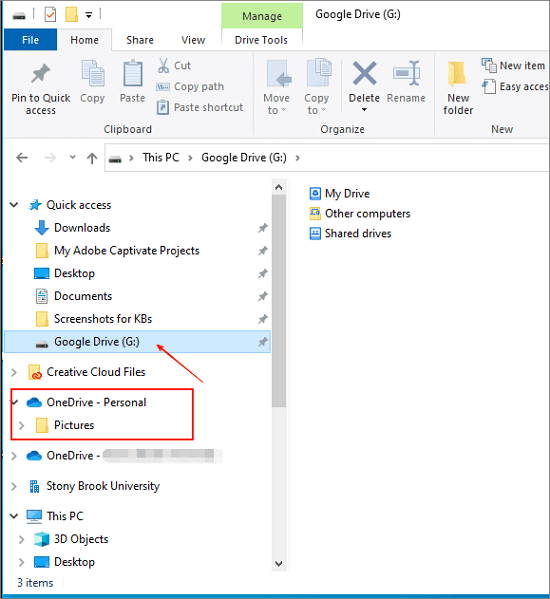Unpin Downloads using its pin icon
The image size is (550, 599).
(x=263, y=228)
